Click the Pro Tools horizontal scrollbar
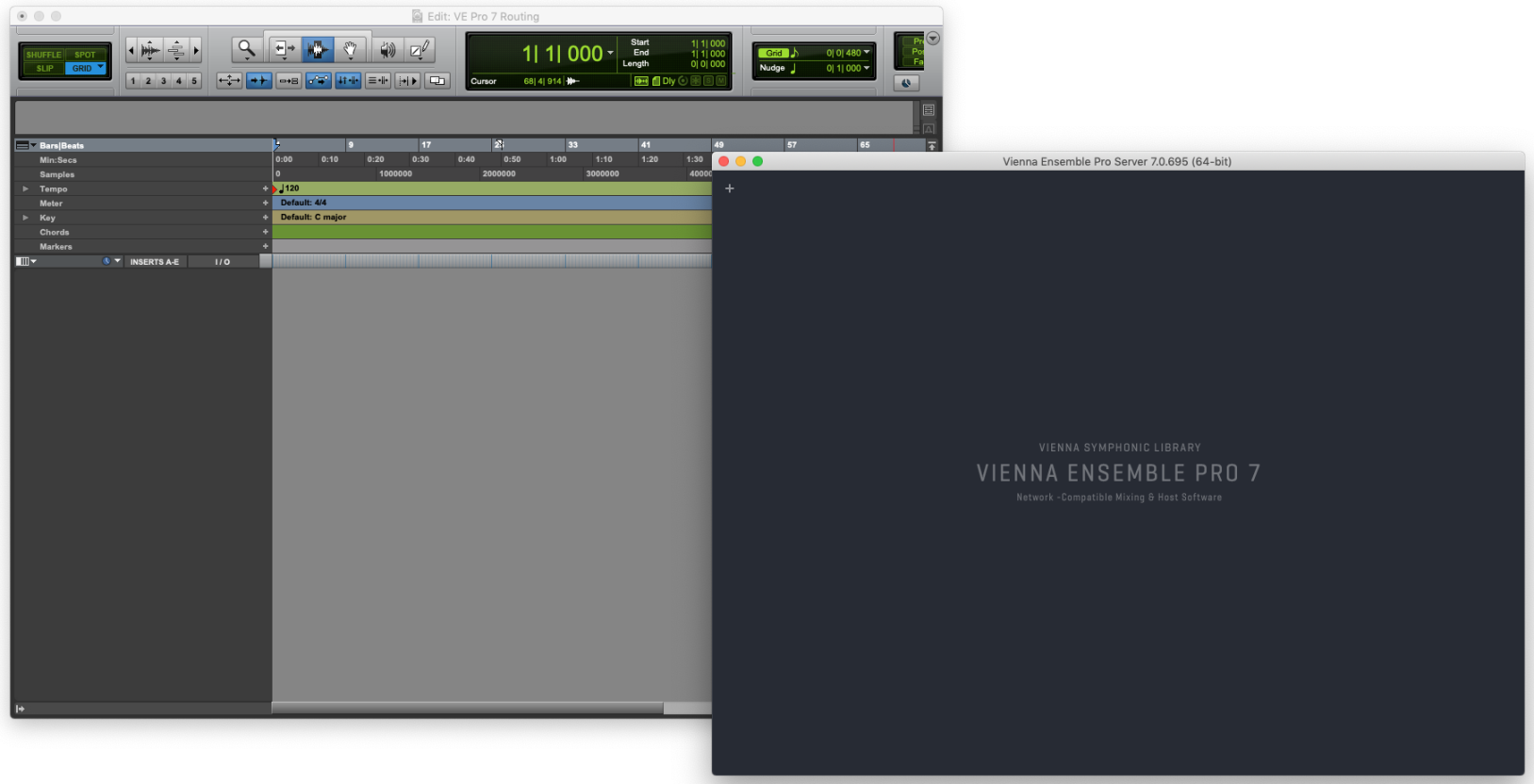This screenshot has width=1534, height=784. tap(468, 708)
